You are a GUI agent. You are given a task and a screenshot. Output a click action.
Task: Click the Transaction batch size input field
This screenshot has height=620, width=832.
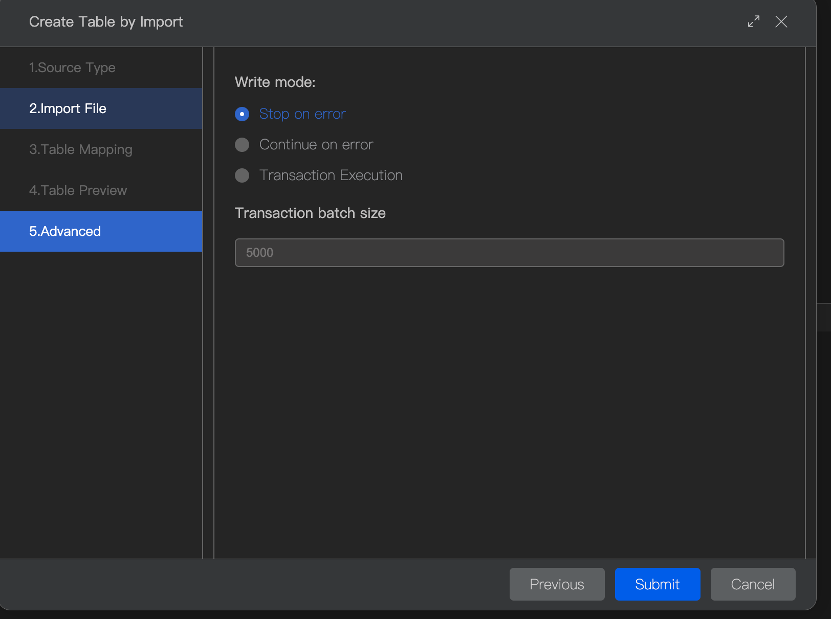509,253
